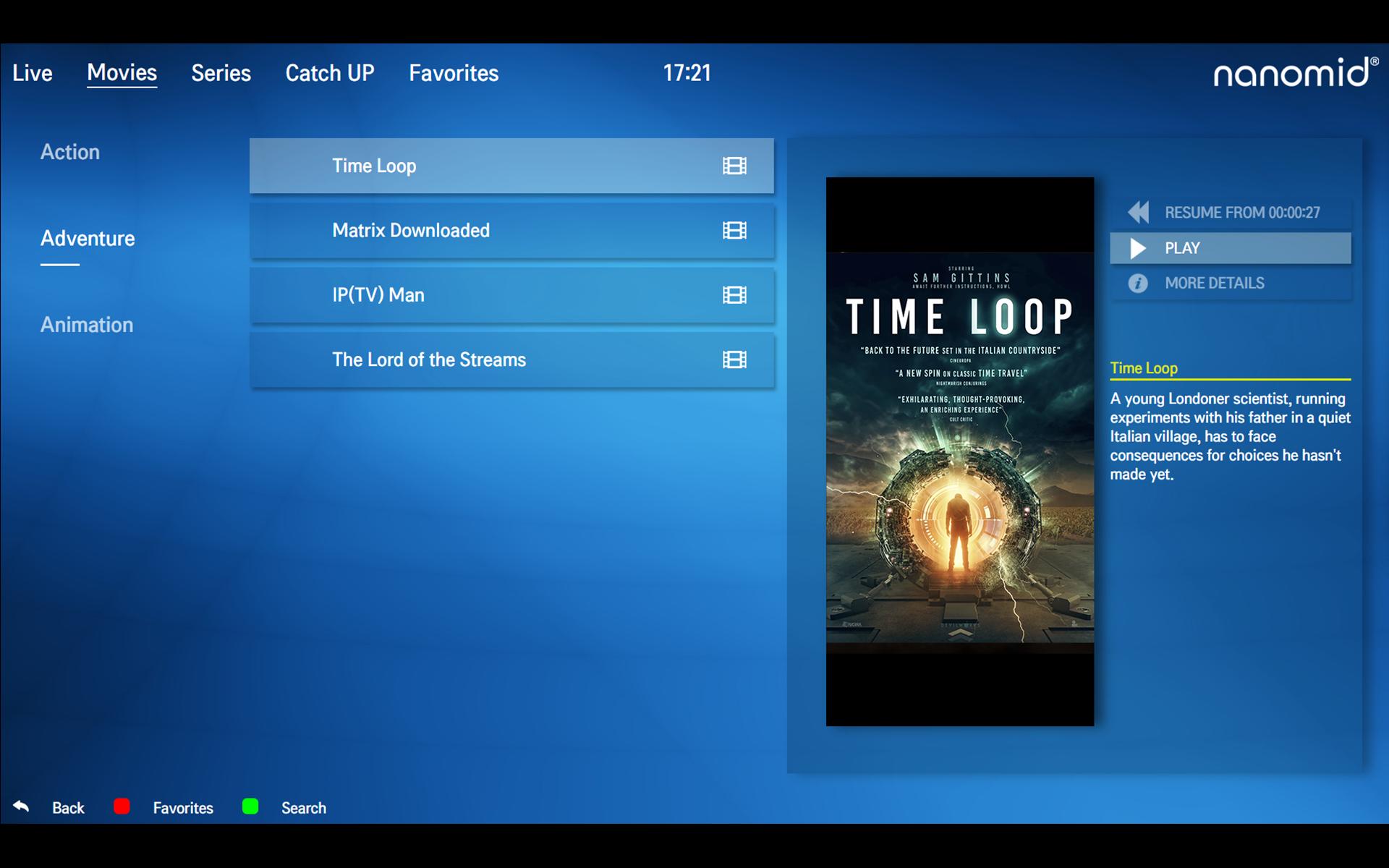Click the film strip icon beside IP(TV) Man
This screenshot has height=868, width=1389.
point(734,295)
